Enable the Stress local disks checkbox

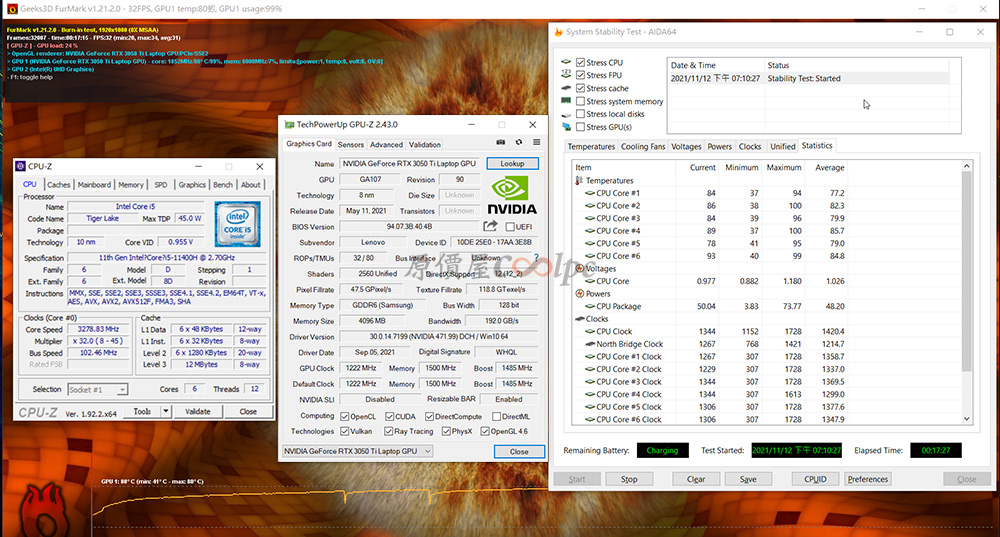pyautogui.click(x=580, y=114)
